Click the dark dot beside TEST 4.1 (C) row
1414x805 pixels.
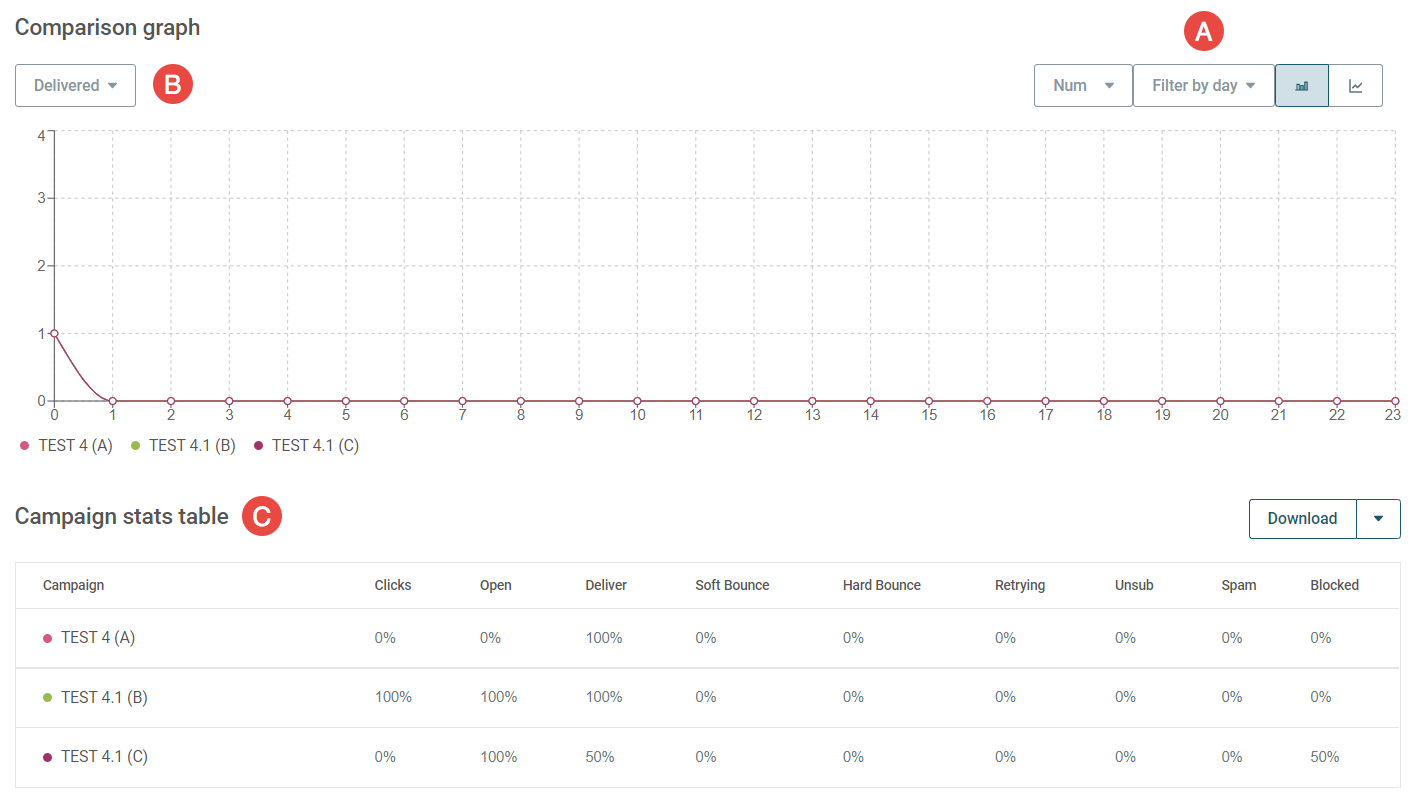(x=47, y=757)
